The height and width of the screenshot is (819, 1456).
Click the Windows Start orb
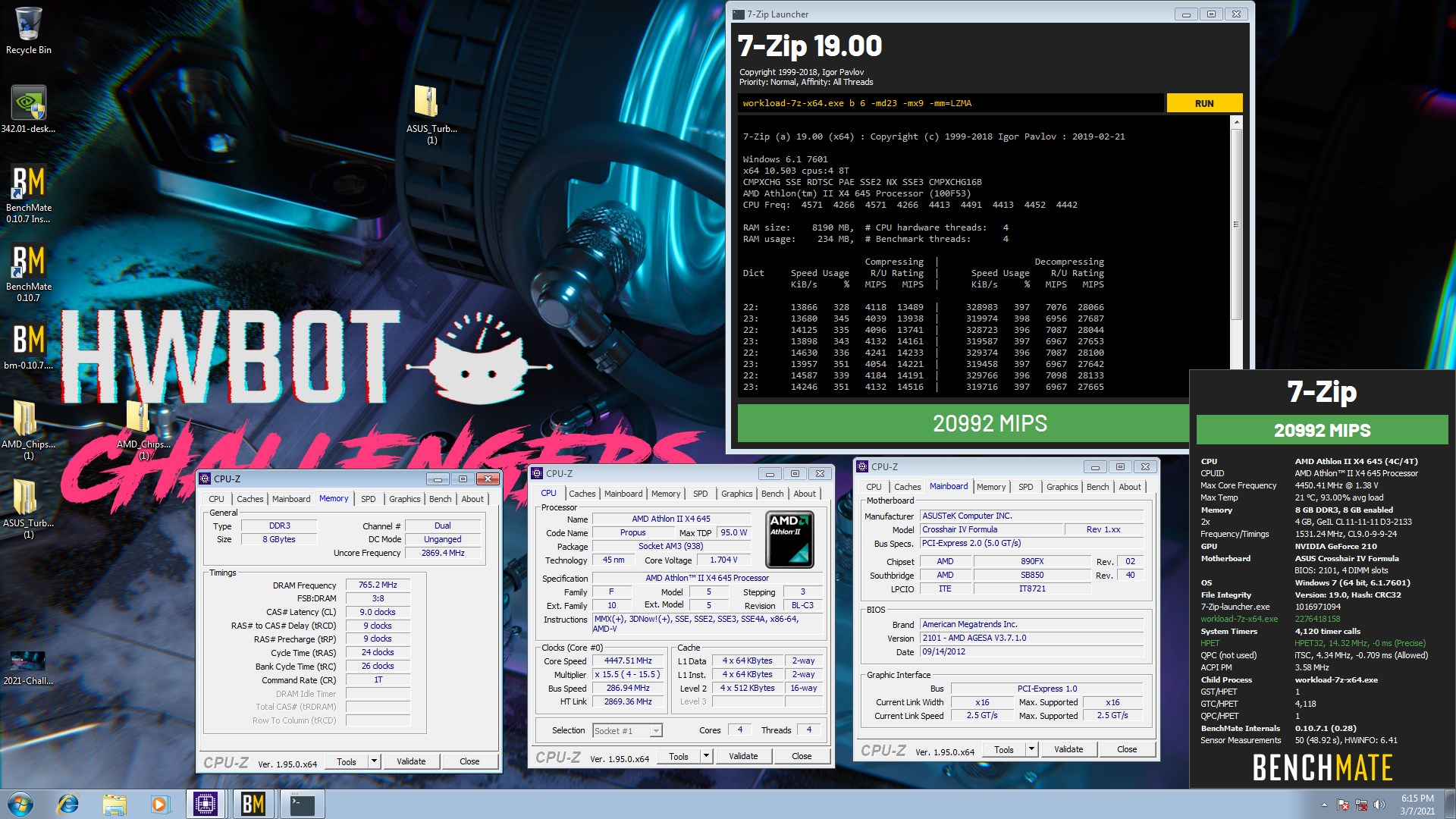[20, 804]
